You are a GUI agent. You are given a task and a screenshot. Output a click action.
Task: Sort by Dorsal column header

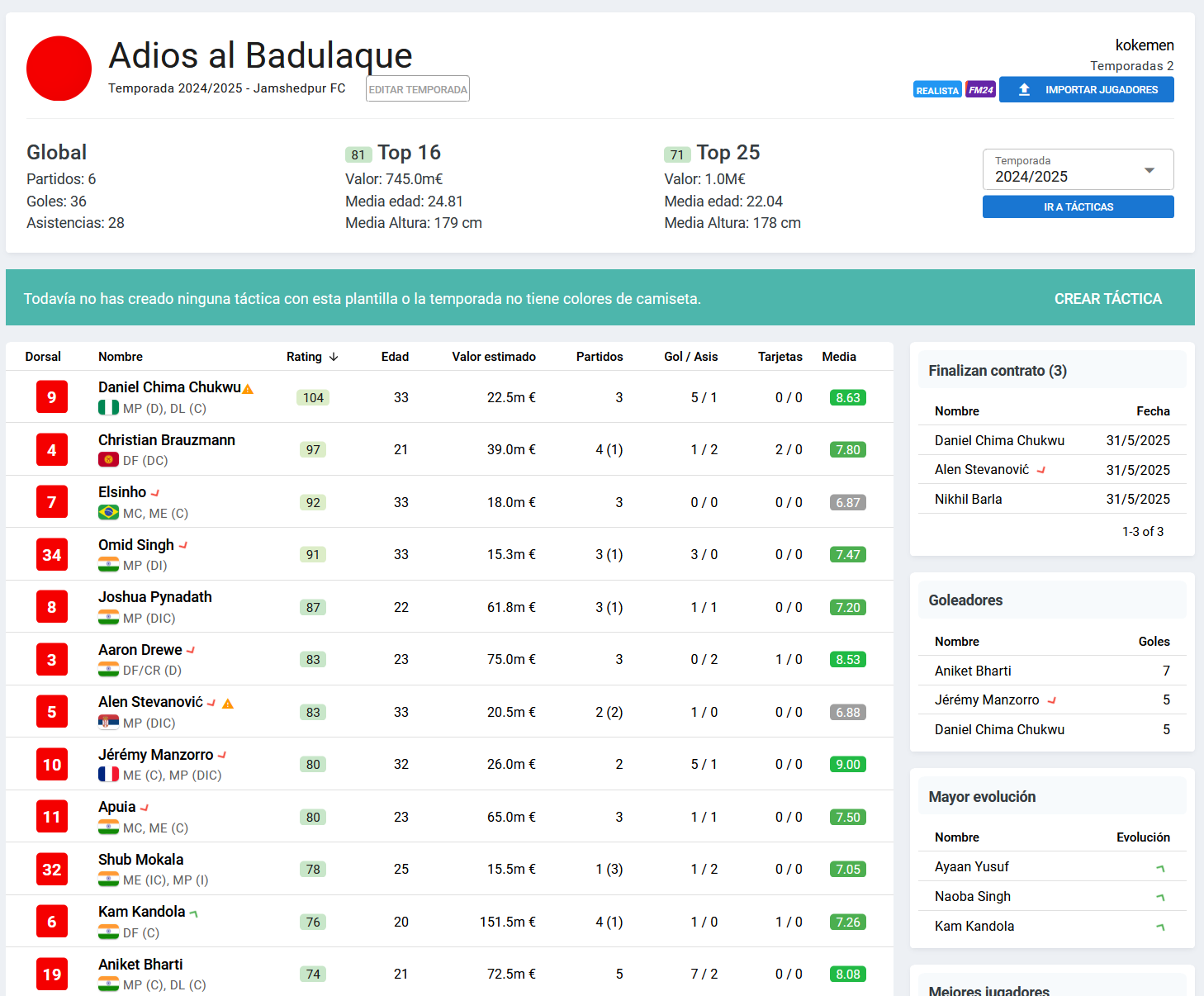(x=43, y=357)
